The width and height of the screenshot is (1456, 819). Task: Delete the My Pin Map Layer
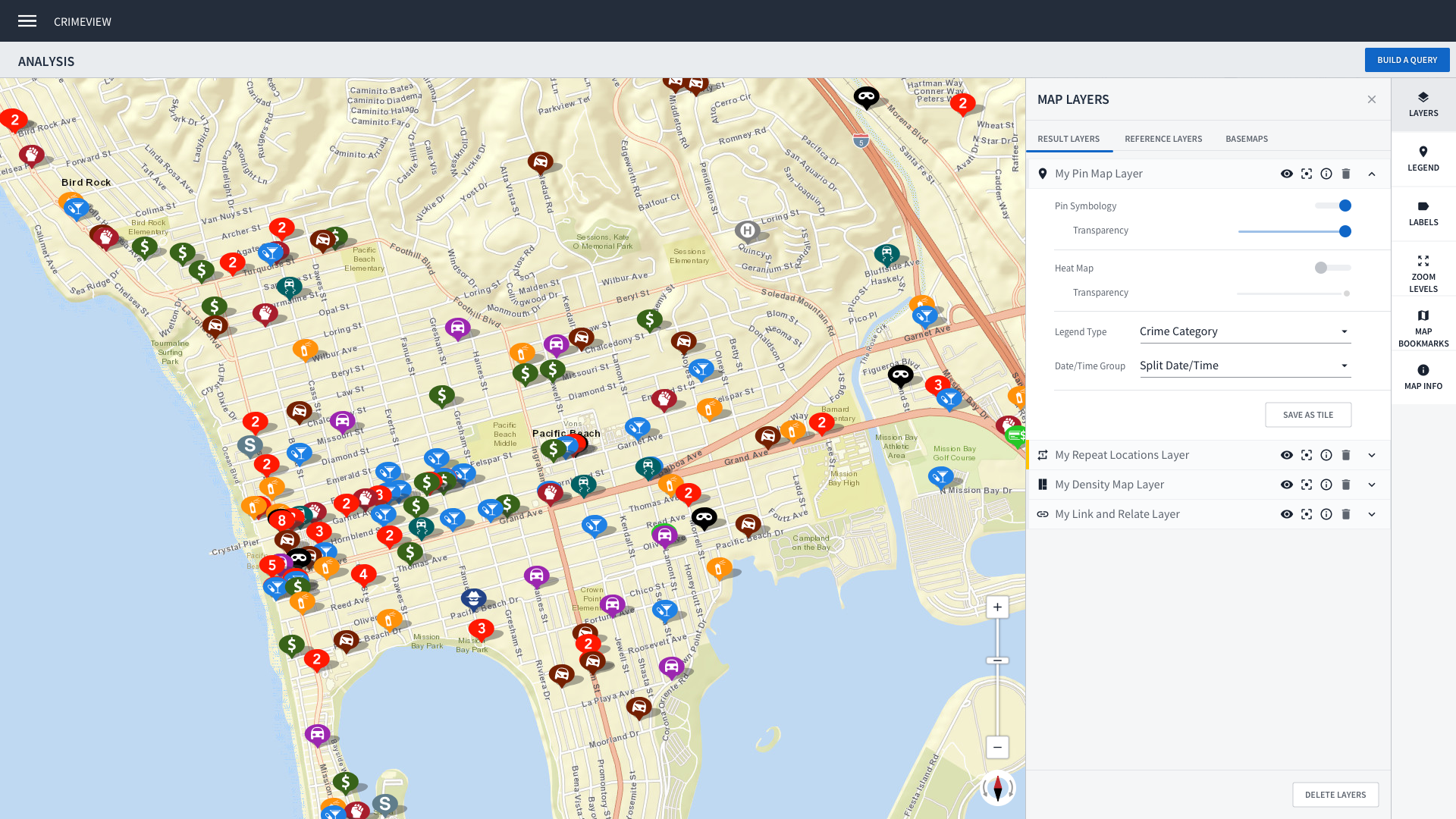[1346, 174]
